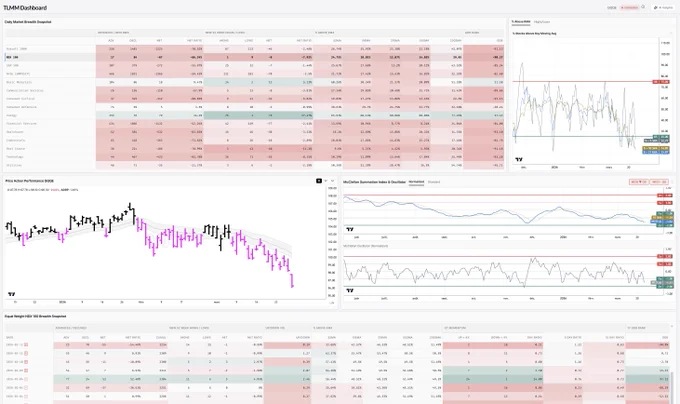Click the icon beside the top date in Equal Weight table
680x404 pixels.
[26, 345]
